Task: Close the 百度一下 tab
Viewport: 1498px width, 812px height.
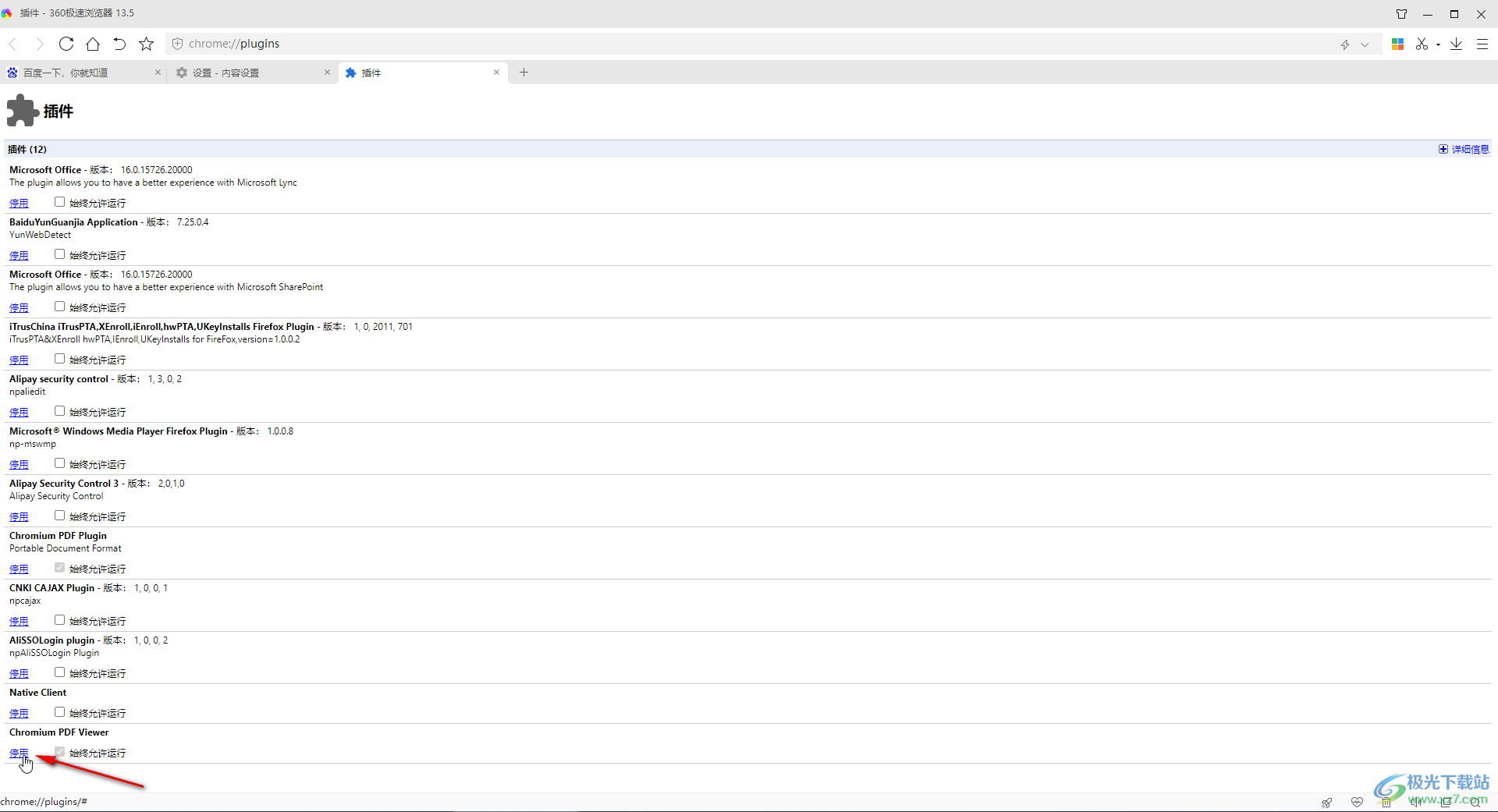Action: click(x=158, y=73)
